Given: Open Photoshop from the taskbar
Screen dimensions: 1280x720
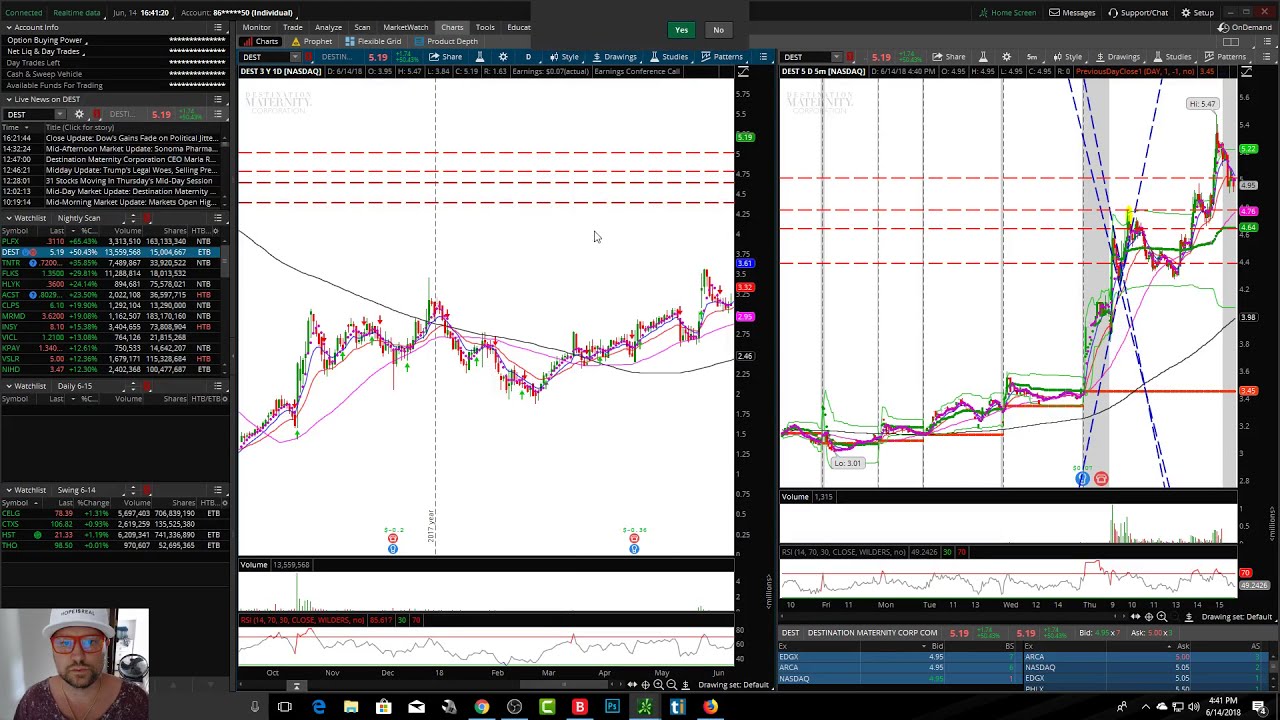Looking at the screenshot, I should click(x=612, y=707).
